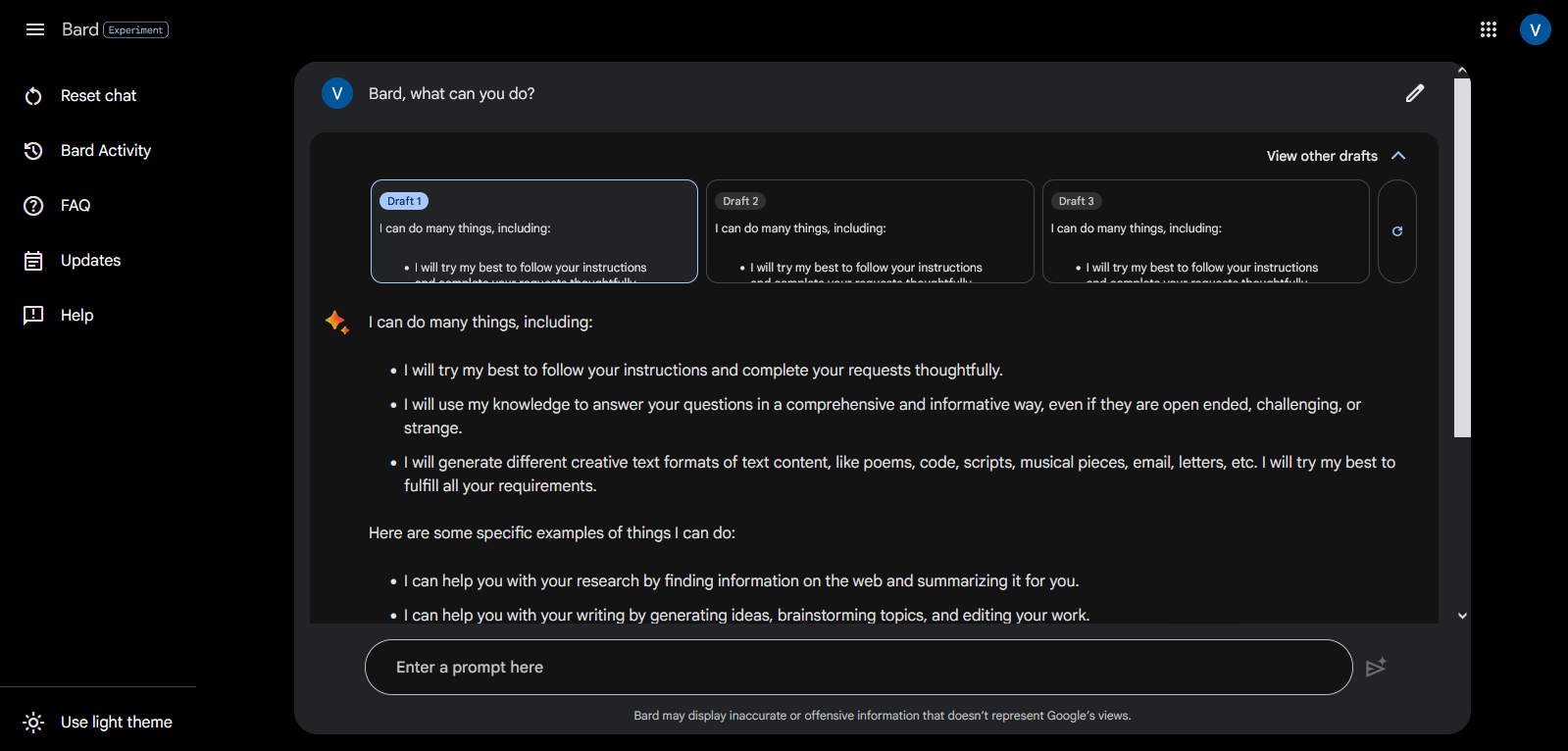Click the Bard logo text

coord(80,29)
